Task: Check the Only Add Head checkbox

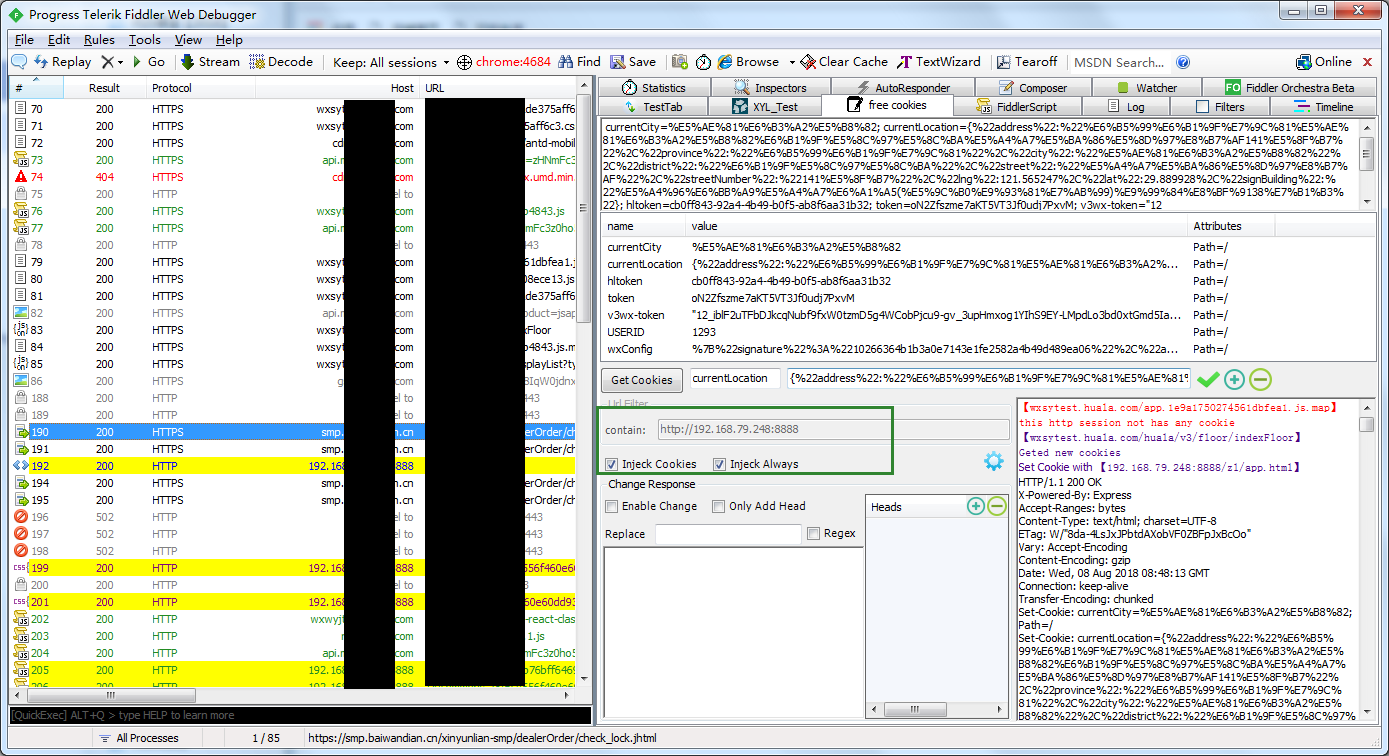Action: click(719, 506)
